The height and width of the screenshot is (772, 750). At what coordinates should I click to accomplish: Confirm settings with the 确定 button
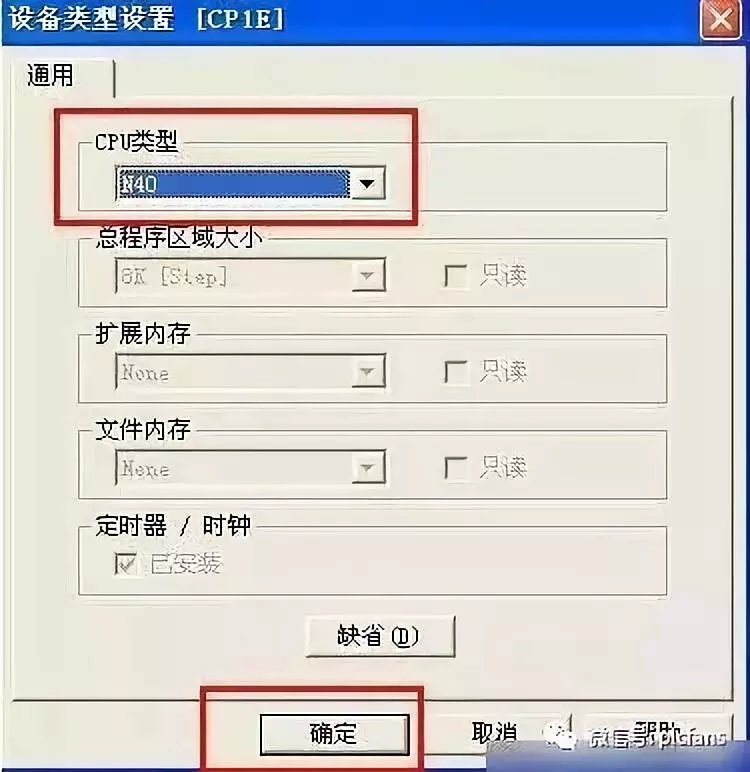tap(334, 734)
